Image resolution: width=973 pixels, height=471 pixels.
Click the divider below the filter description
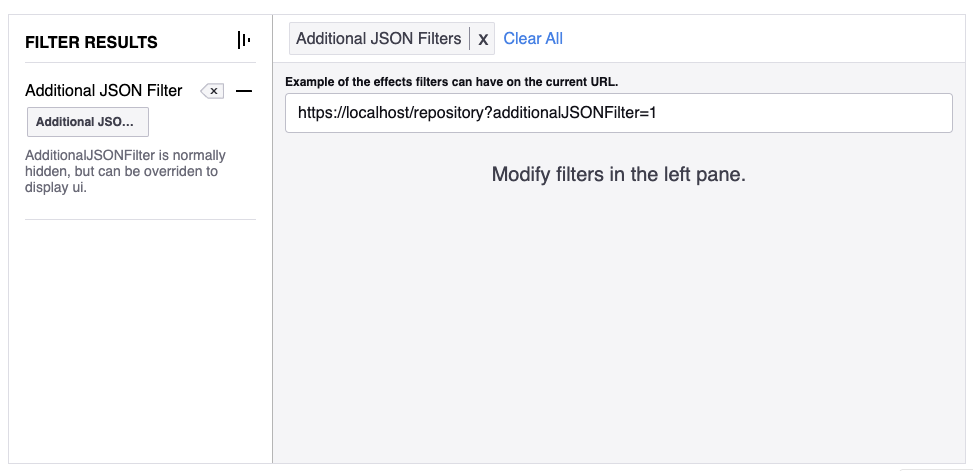coord(140,219)
